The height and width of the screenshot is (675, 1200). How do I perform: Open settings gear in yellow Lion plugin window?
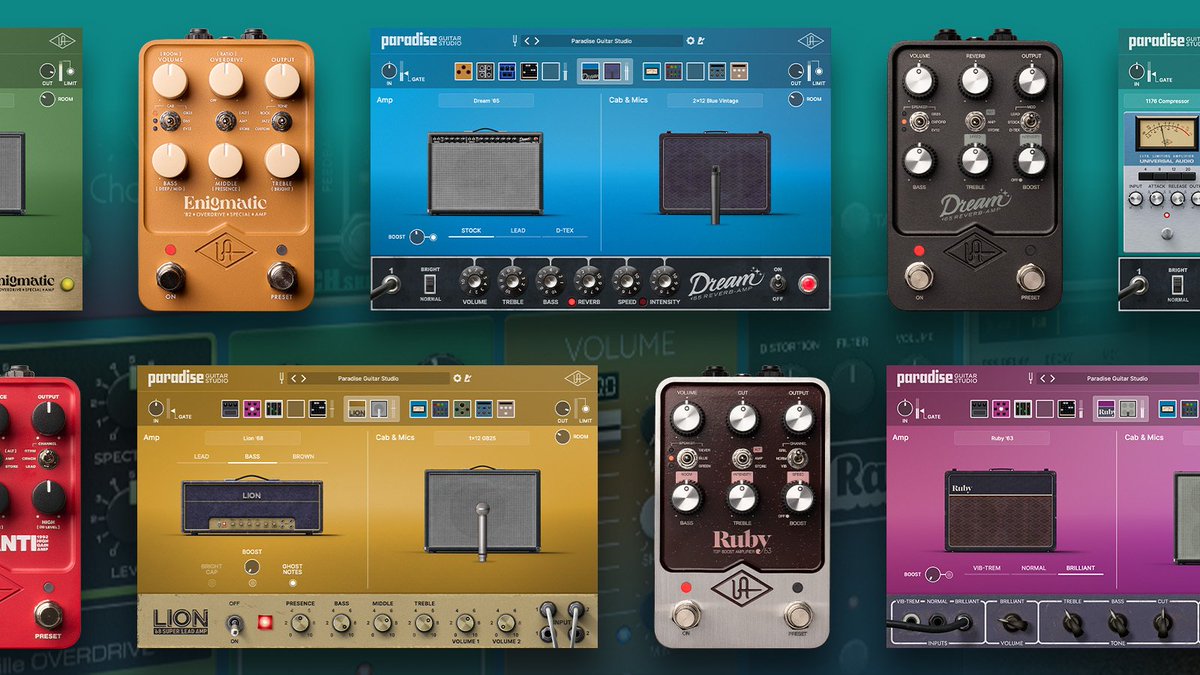(x=457, y=378)
